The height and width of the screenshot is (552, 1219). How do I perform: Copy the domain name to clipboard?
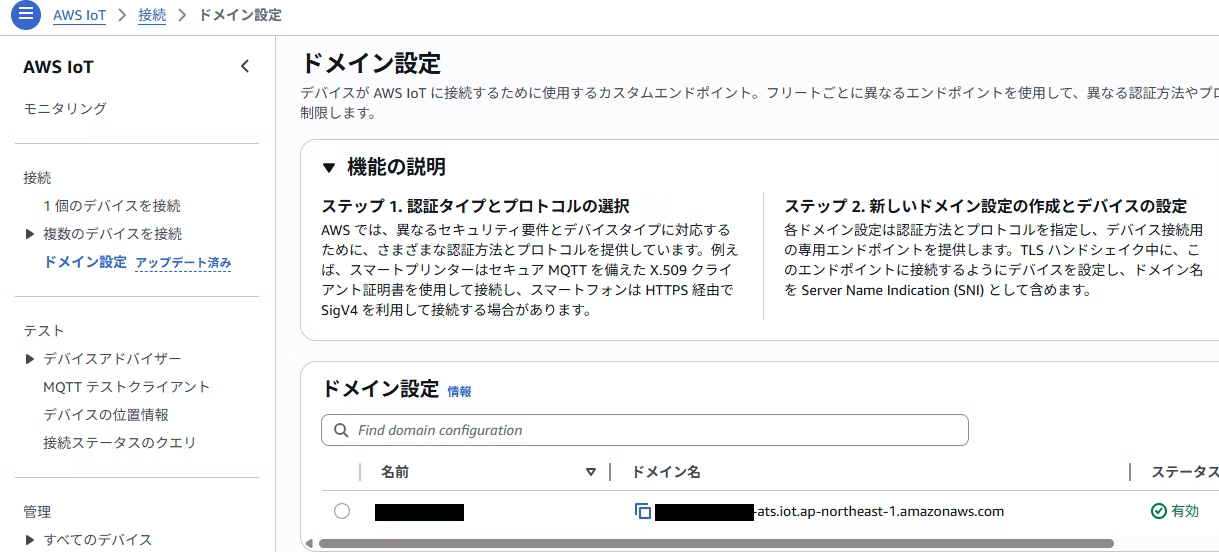(643, 511)
